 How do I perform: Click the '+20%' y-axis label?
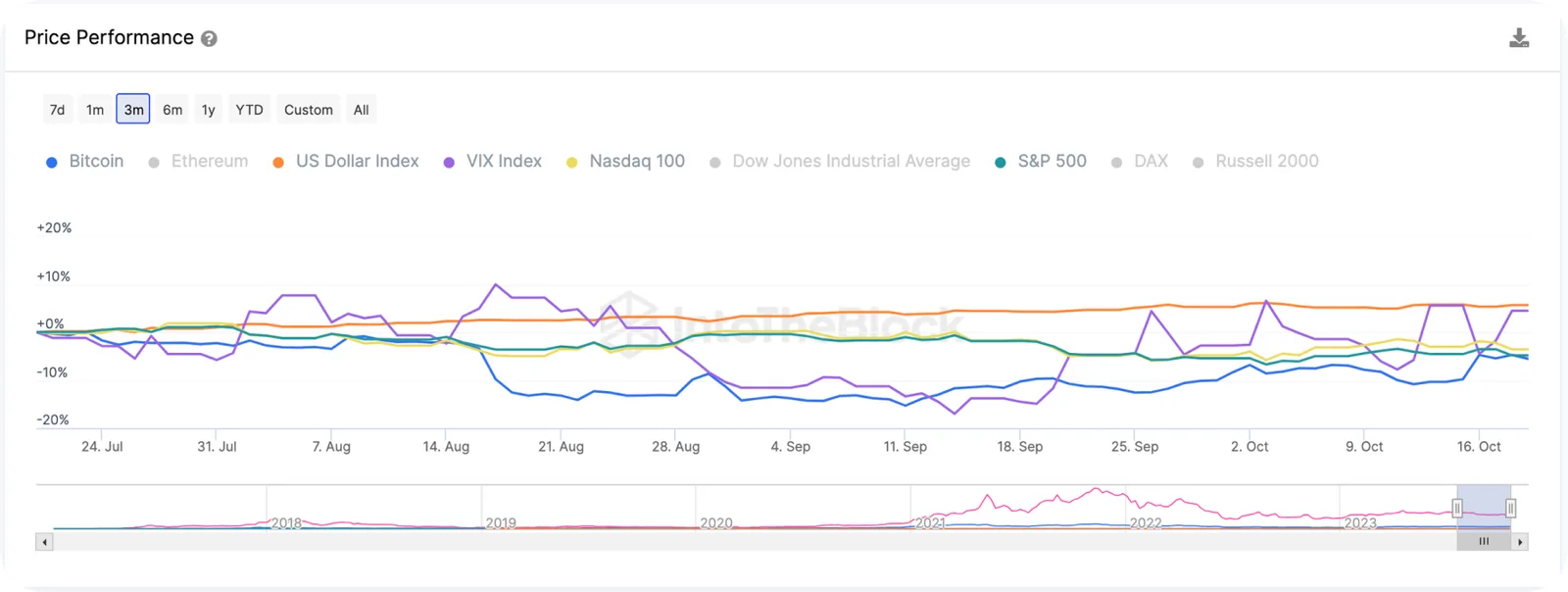(x=54, y=228)
